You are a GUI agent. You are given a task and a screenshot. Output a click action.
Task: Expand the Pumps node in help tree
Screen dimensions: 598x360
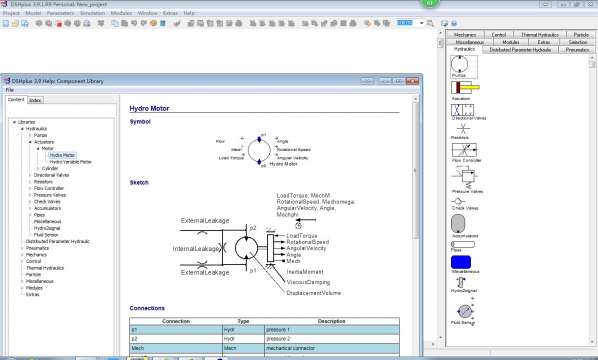click(30, 135)
